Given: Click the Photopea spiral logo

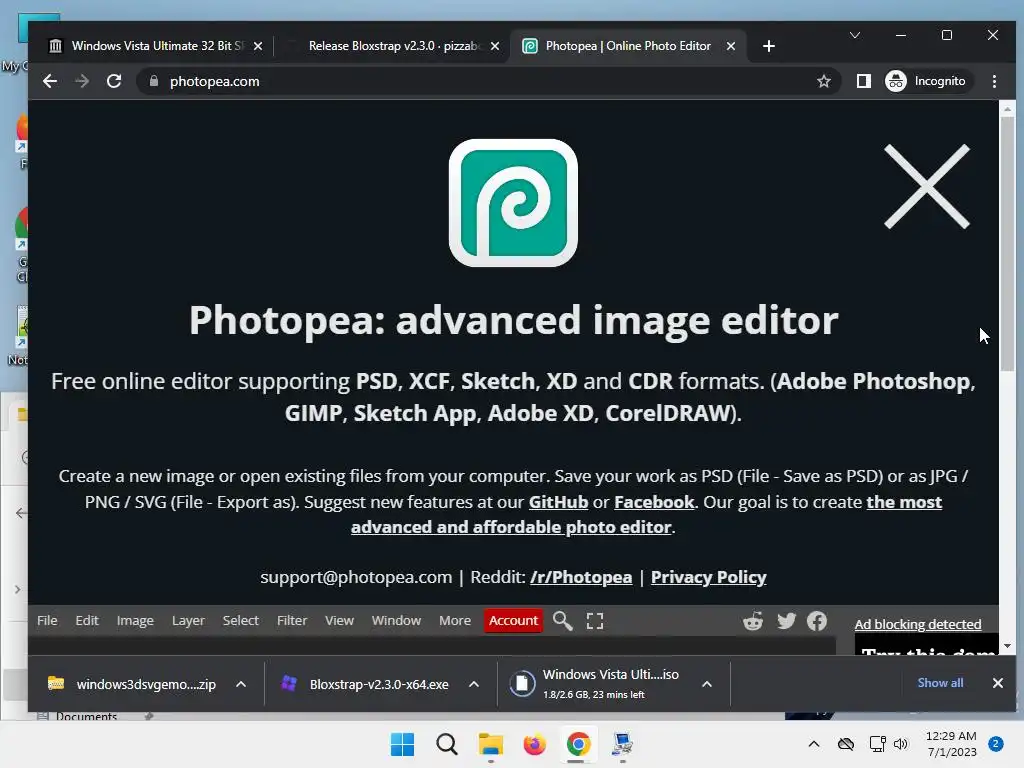Looking at the screenshot, I should click(x=513, y=203).
